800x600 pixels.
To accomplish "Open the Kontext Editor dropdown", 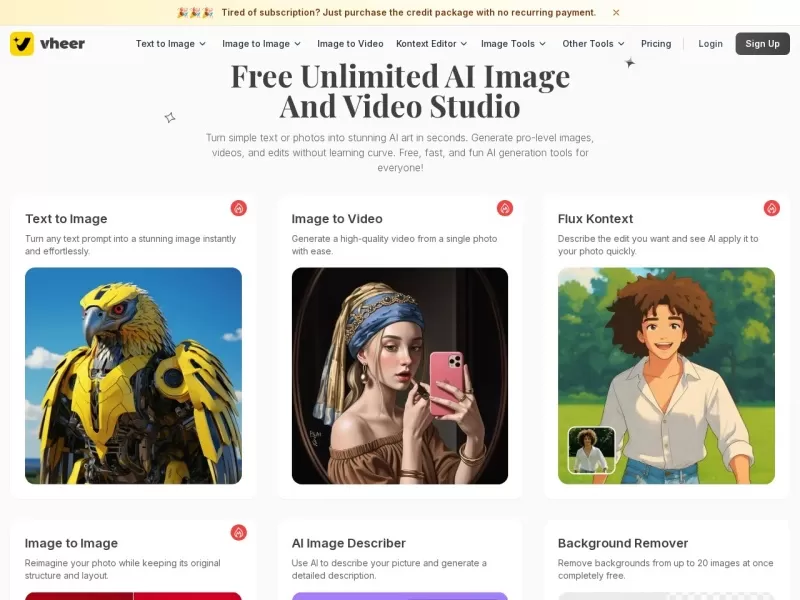I will 431,44.
